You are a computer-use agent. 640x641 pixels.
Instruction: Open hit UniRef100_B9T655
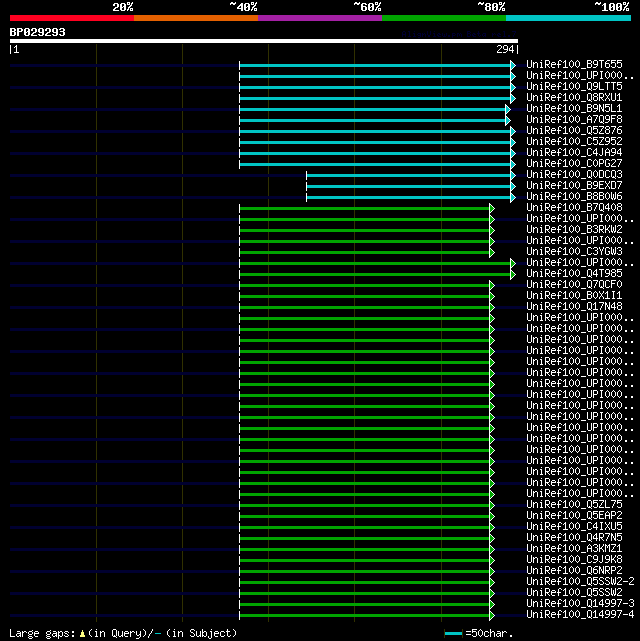574,64
